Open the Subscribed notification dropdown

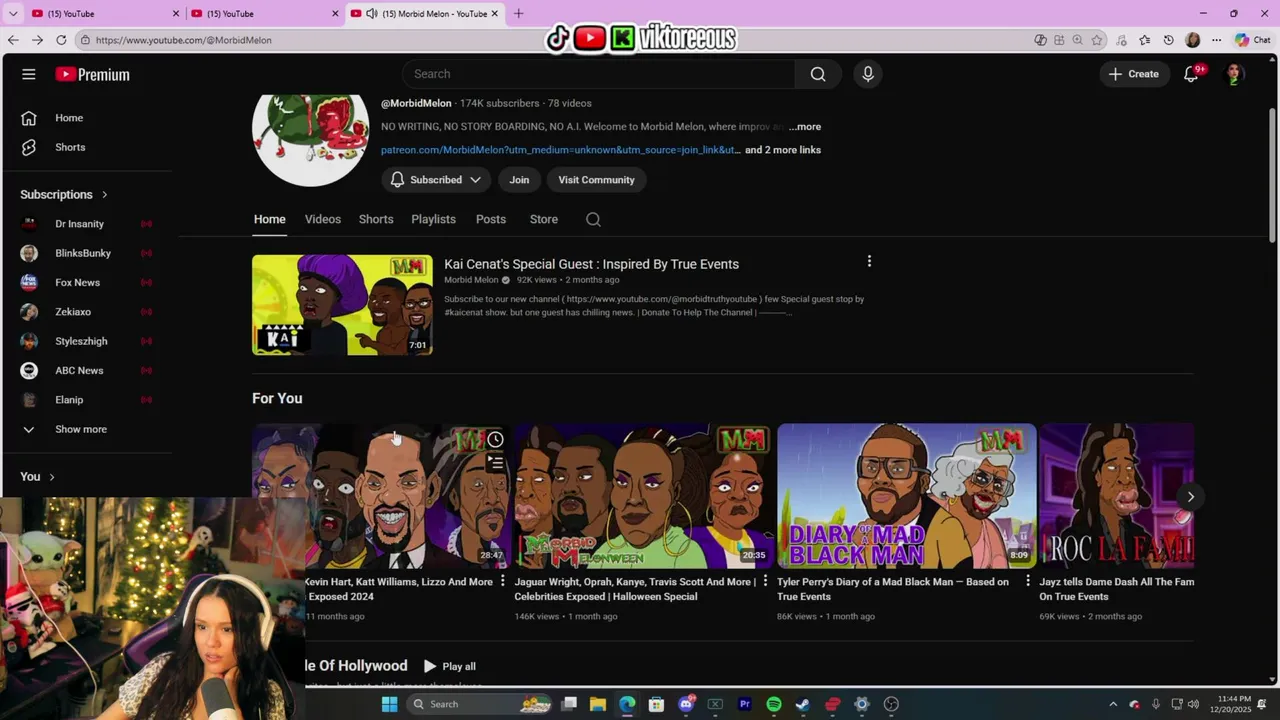[436, 180]
